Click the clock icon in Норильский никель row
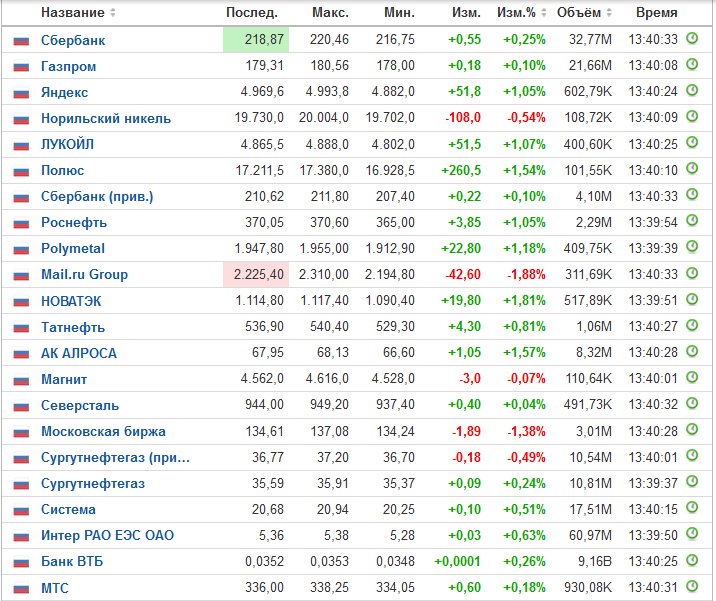 click(692, 116)
